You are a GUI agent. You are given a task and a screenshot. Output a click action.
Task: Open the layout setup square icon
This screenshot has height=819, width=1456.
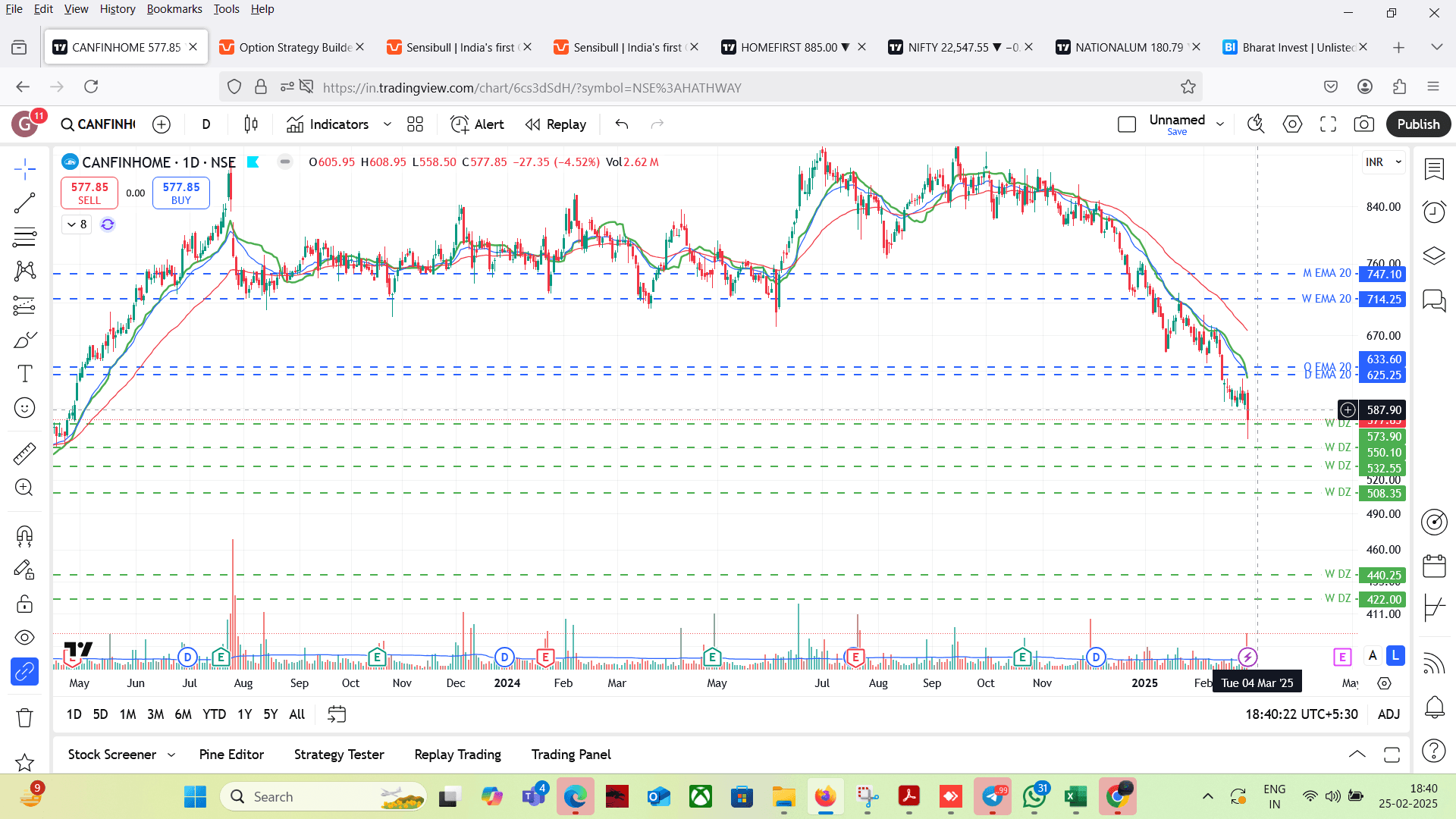1127,124
